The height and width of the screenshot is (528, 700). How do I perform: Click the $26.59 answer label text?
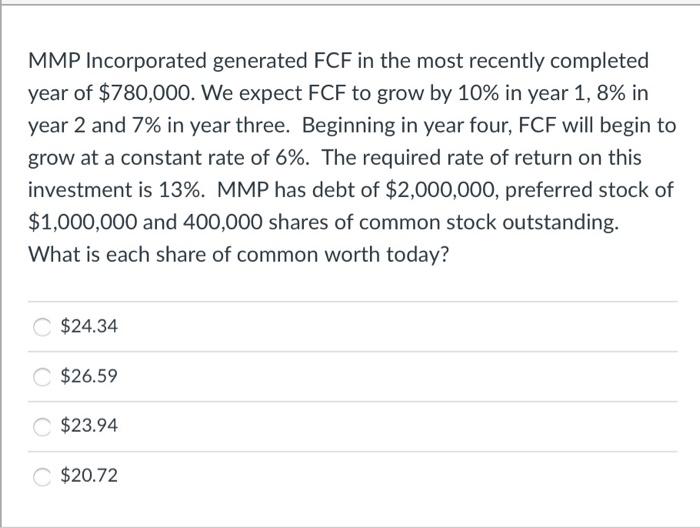89,377
